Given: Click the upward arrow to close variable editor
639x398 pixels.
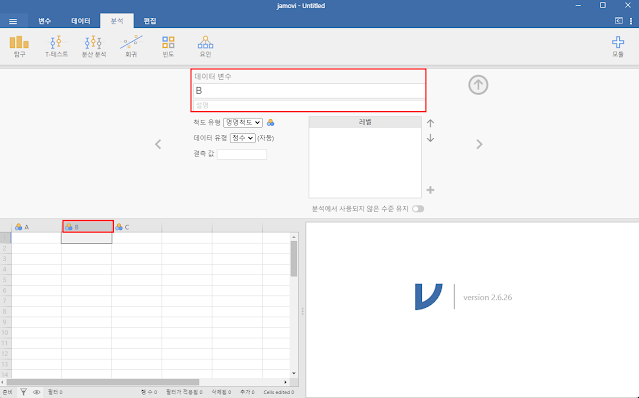Looking at the screenshot, I should 478,85.
